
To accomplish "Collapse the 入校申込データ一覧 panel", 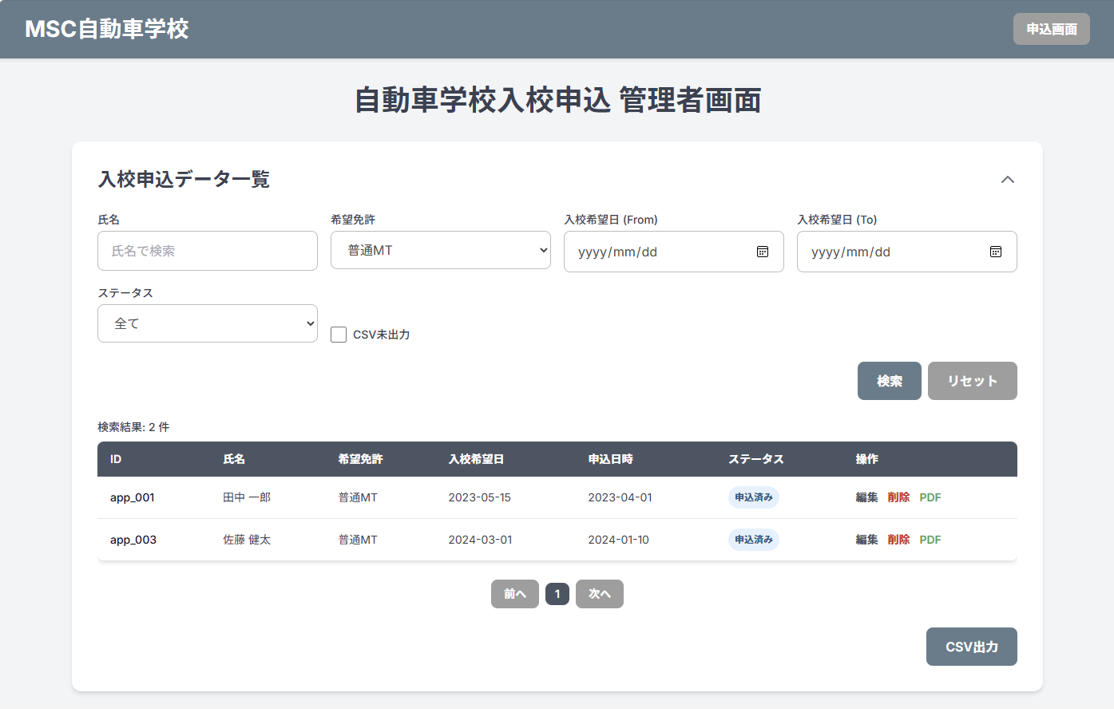I will tap(1007, 180).
